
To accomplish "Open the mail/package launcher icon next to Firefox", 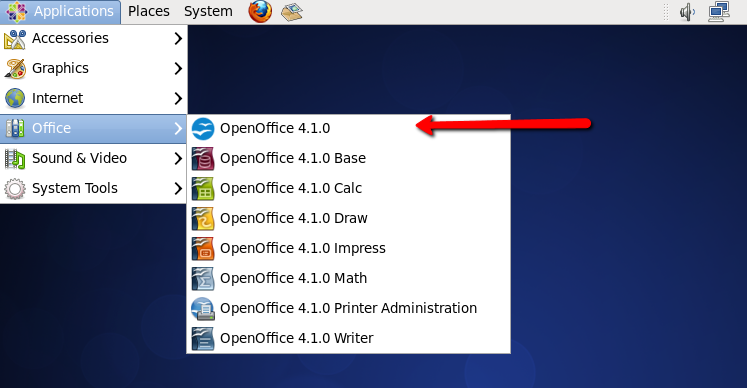I will pyautogui.click(x=292, y=12).
